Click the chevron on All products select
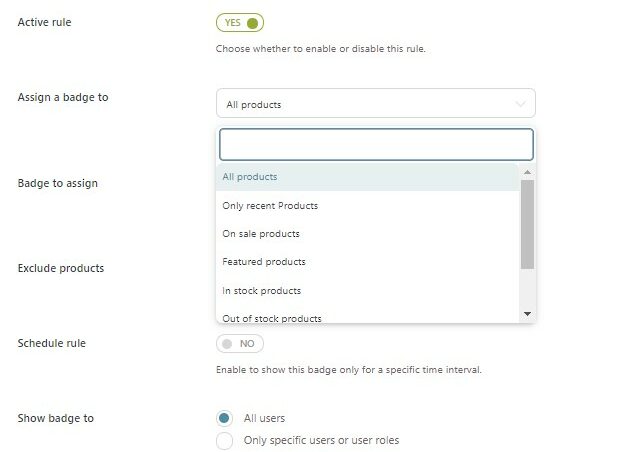Image resolution: width=627 pixels, height=452 pixels. (520, 104)
